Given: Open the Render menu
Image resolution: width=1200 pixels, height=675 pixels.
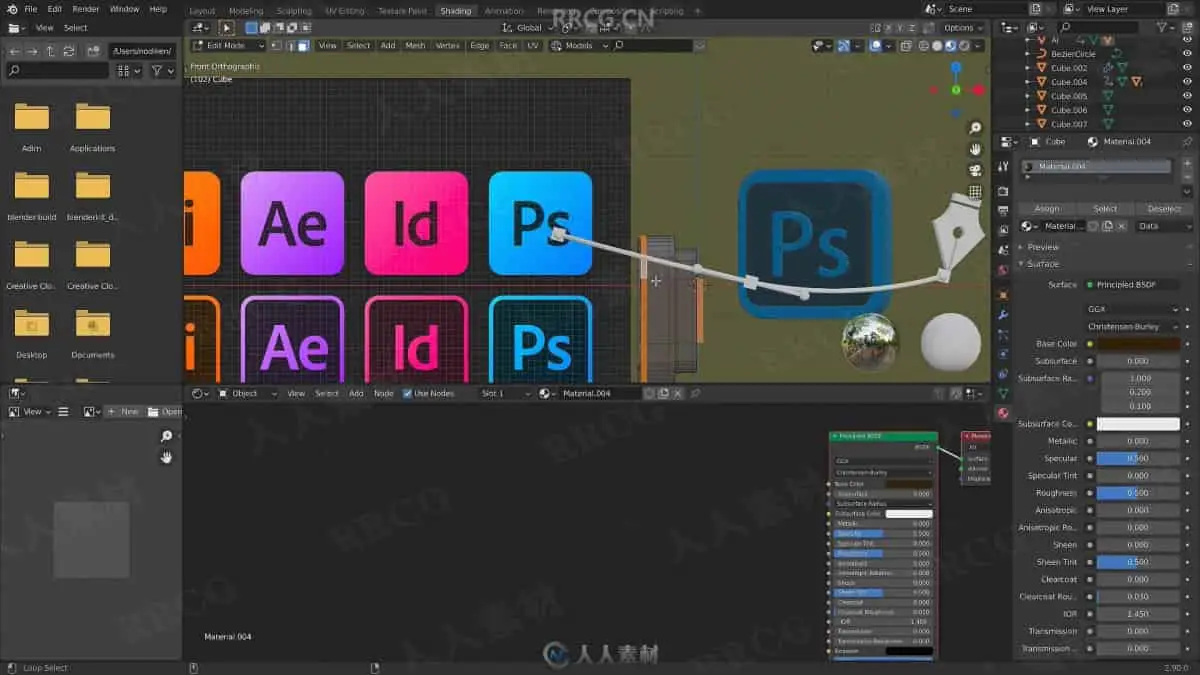Looking at the screenshot, I should pos(86,9).
